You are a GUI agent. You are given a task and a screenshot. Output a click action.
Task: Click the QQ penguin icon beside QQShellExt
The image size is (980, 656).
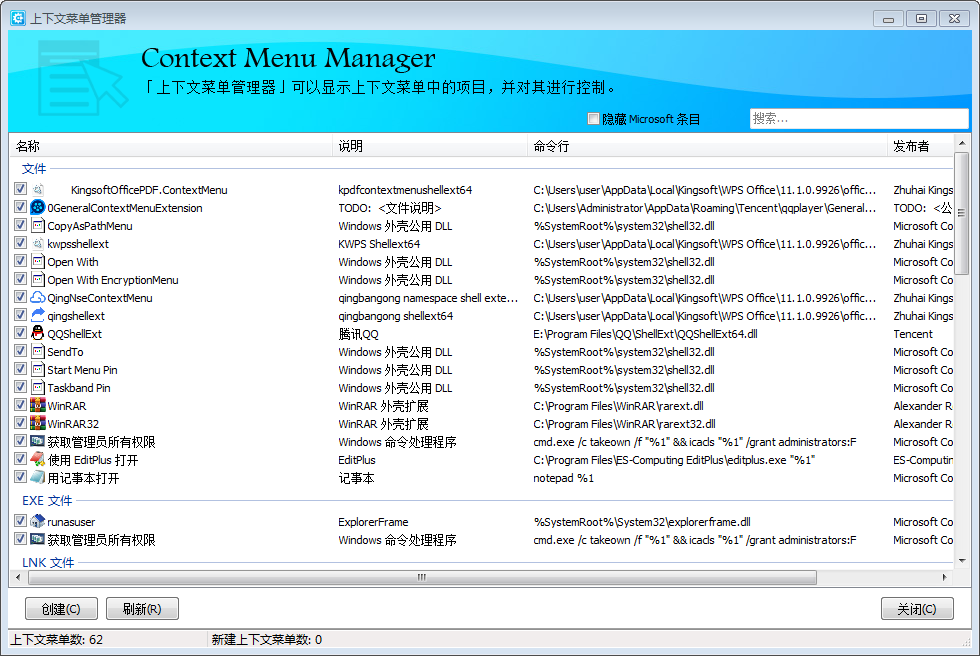tap(38, 334)
